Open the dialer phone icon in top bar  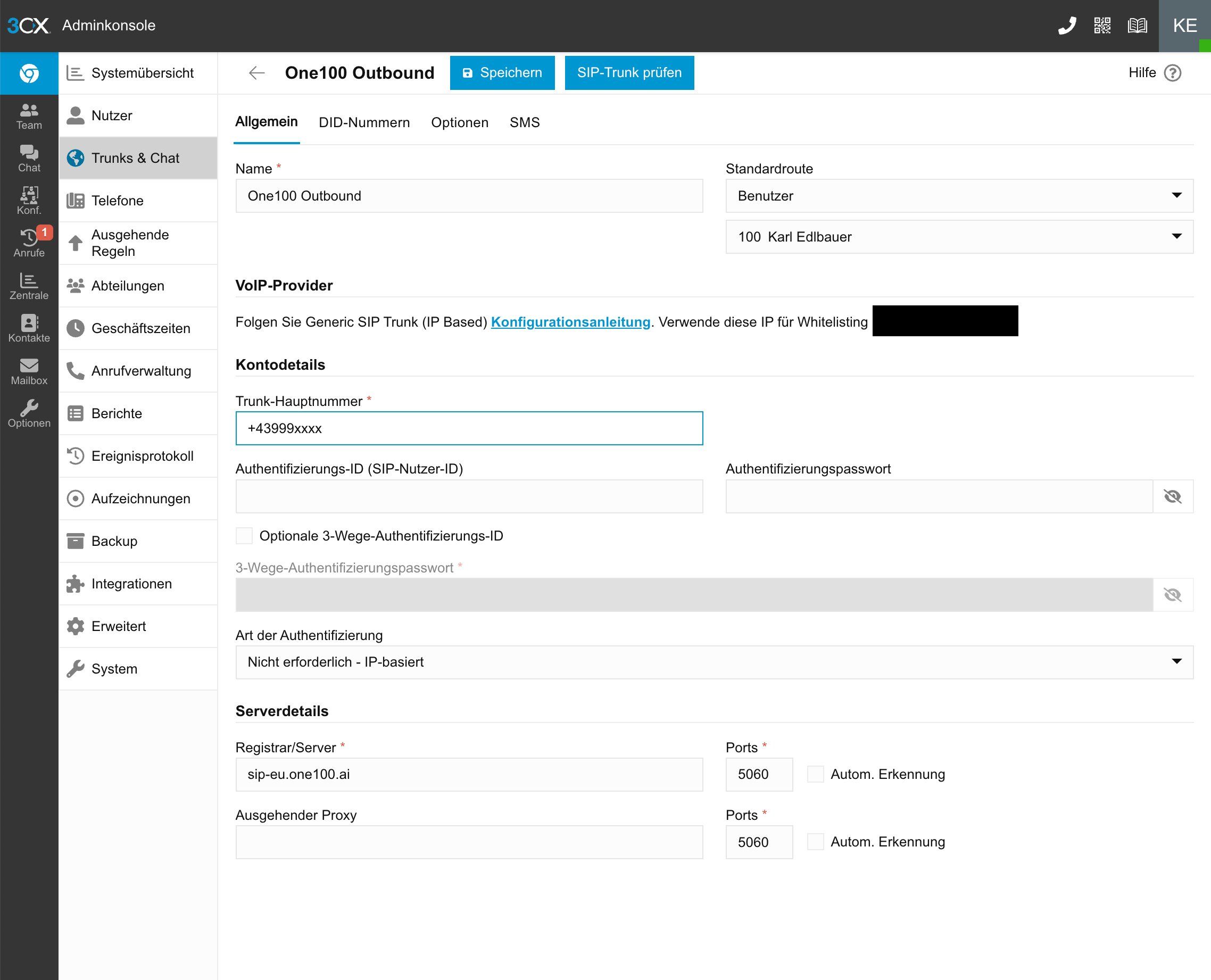(1066, 26)
